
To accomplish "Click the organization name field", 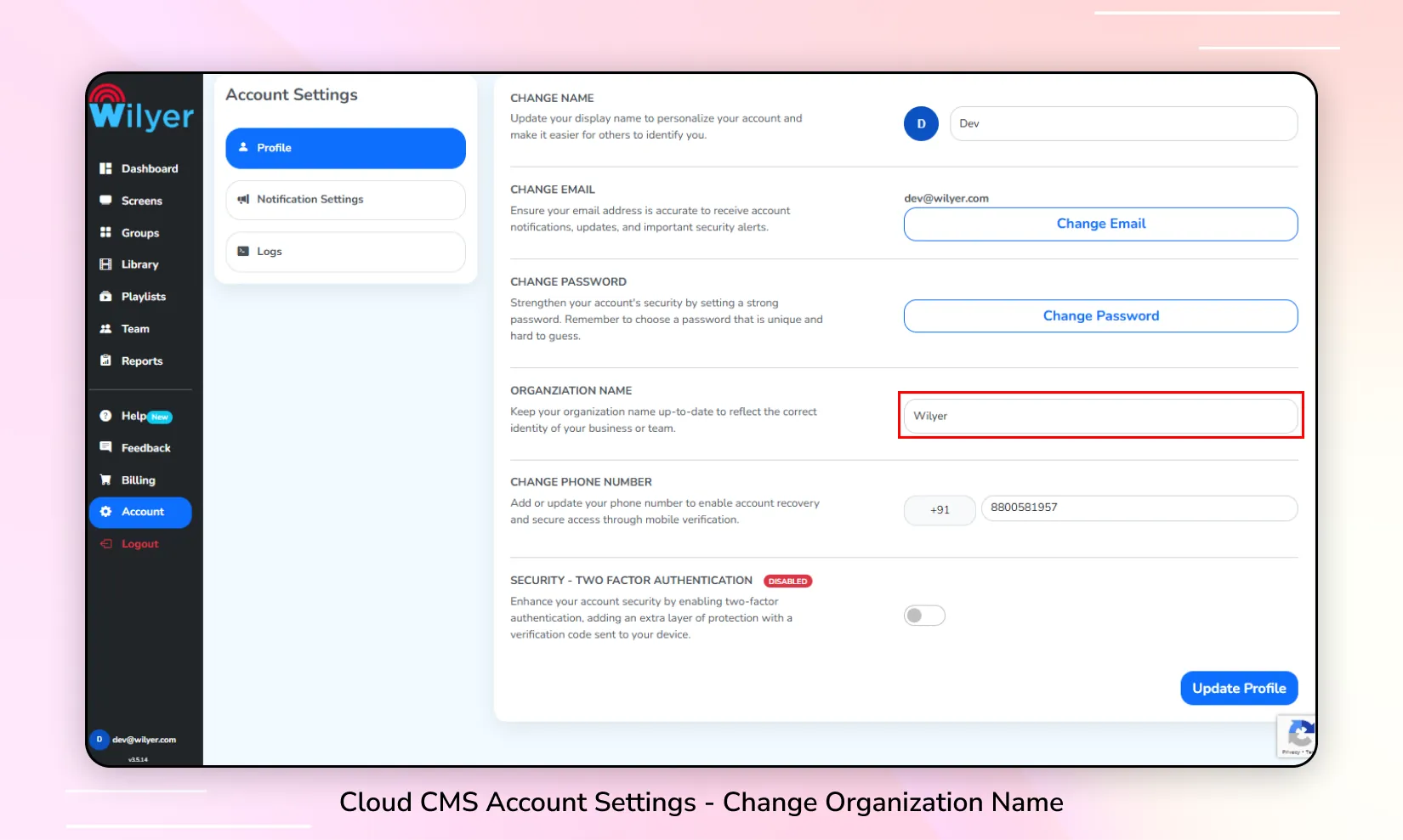I will (1100, 416).
